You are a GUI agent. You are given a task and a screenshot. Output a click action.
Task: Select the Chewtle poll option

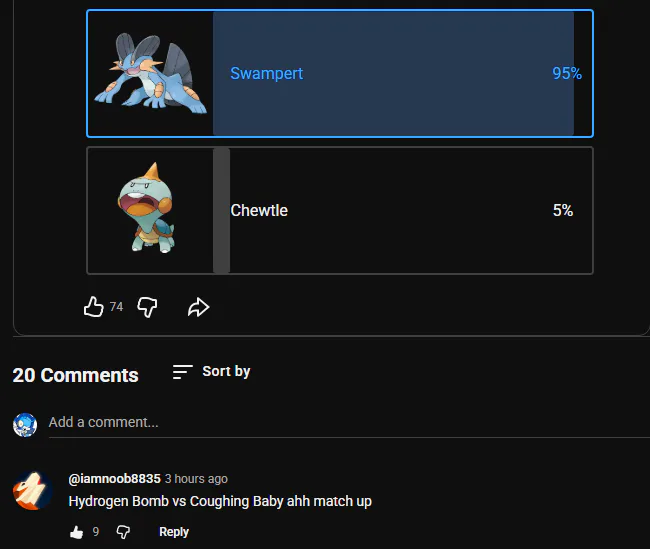coord(340,210)
